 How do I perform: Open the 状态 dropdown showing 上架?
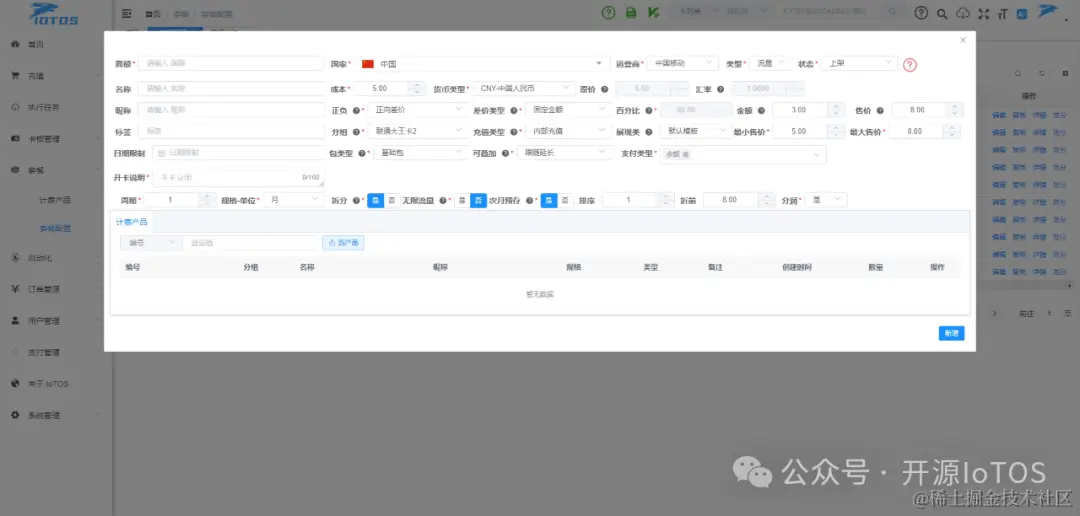860,63
